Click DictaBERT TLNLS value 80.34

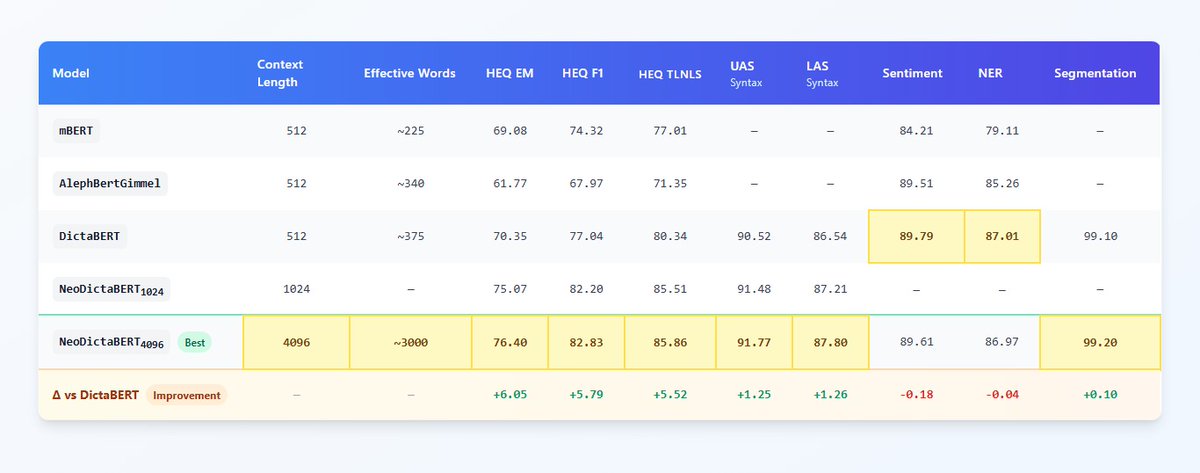pyautogui.click(x=670, y=237)
